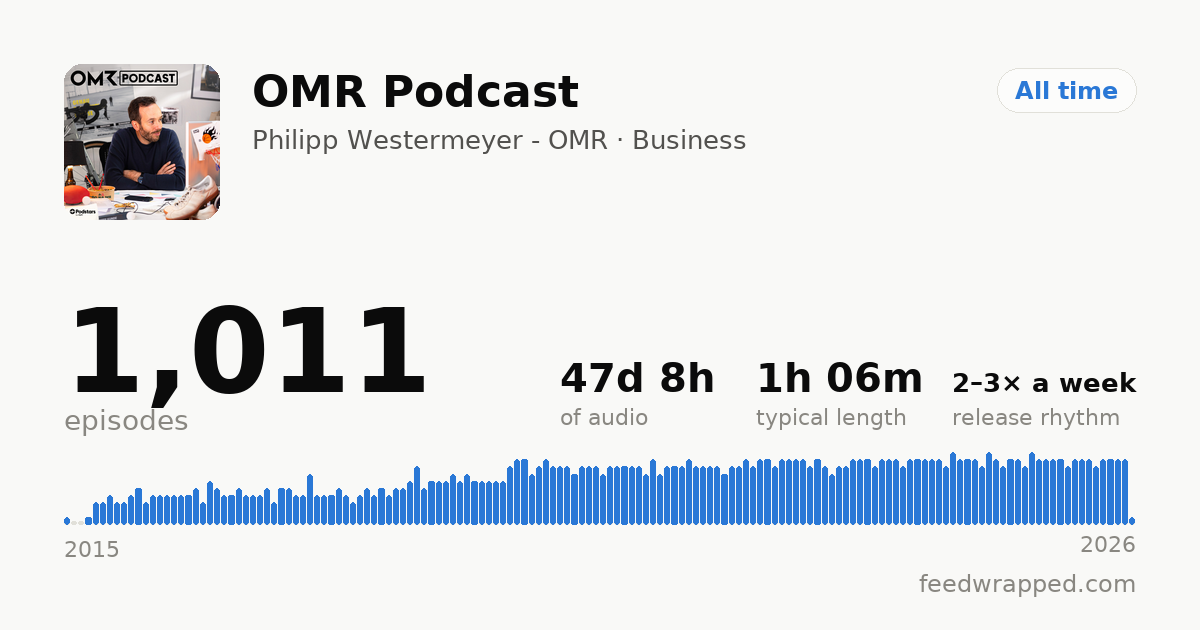This screenshot has width=1200, height=630.
Task: Click Philipp Westermeyer - OMR · Business subtitle
Action: click(x=499, y=141)
